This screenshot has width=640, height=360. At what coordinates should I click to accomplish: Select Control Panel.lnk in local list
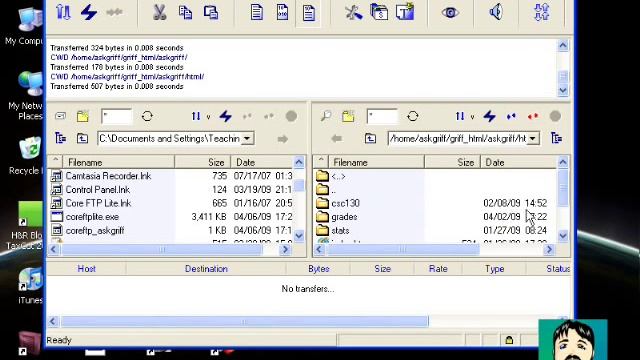point(98,190)
